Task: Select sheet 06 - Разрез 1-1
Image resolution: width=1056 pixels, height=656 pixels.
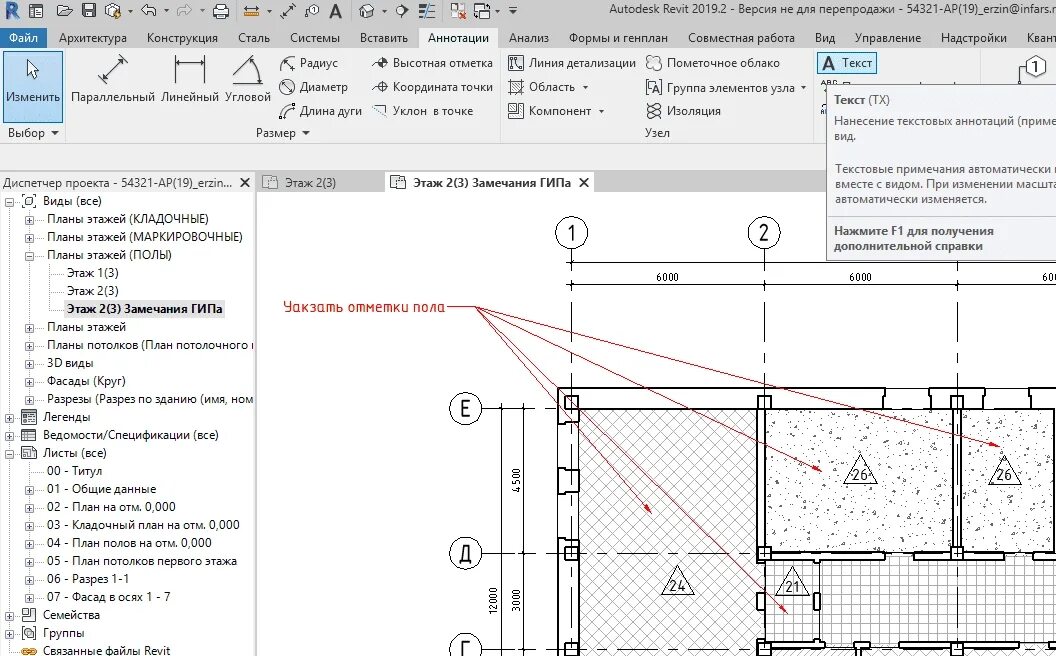Action: pyautogui.click(x=88, y=579)
